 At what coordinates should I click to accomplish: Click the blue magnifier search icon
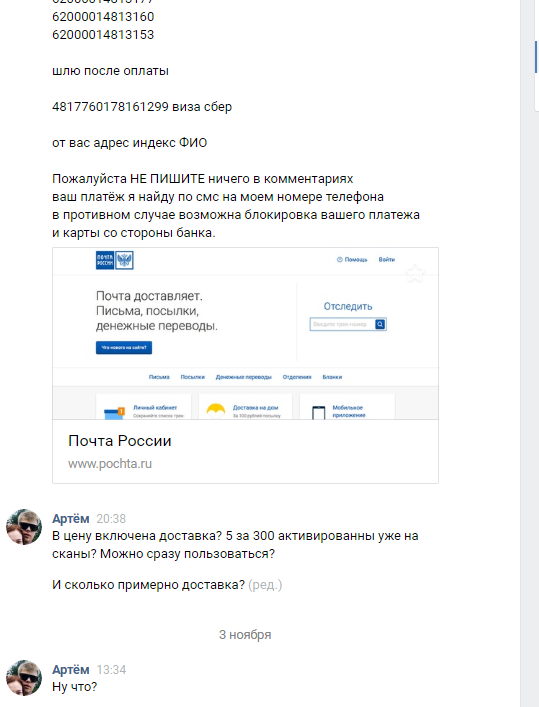[380, 324]
